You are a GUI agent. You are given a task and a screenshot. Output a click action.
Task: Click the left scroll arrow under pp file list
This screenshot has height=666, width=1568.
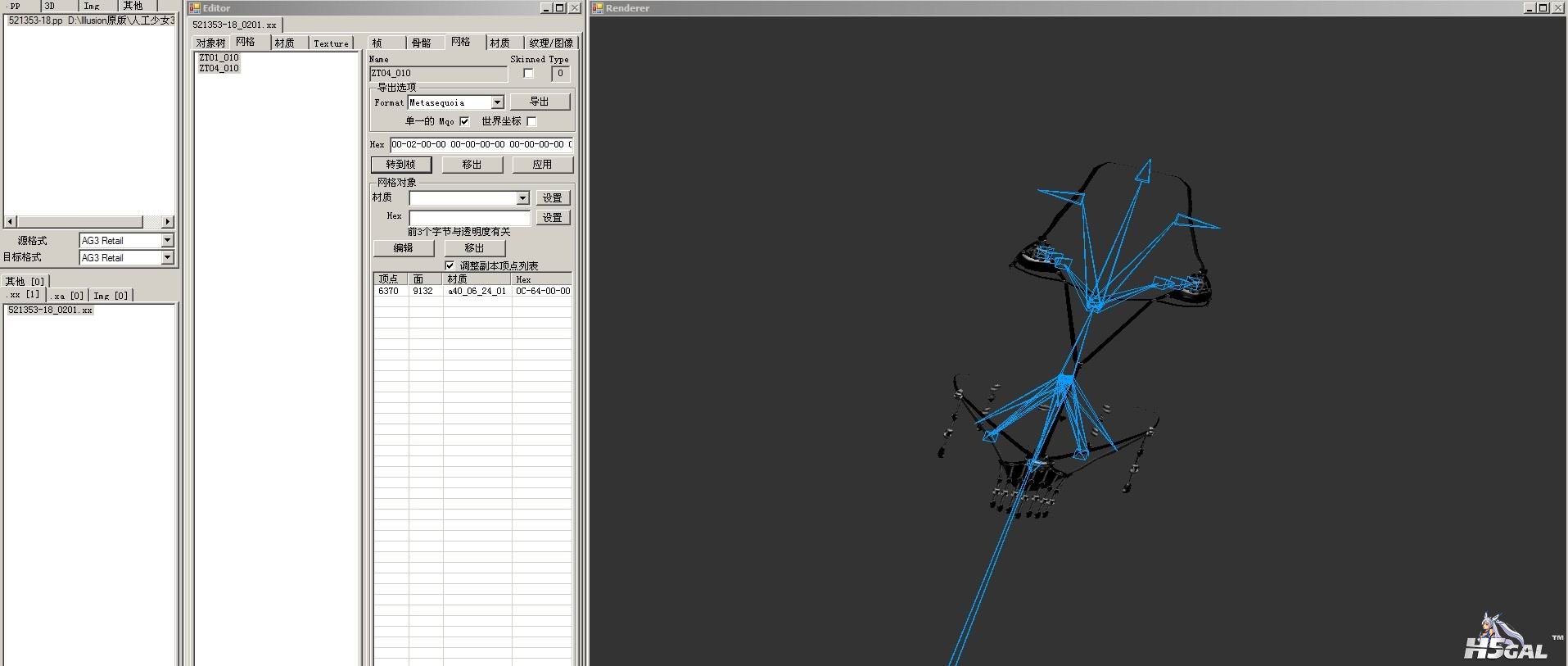[x=10, y=222]
